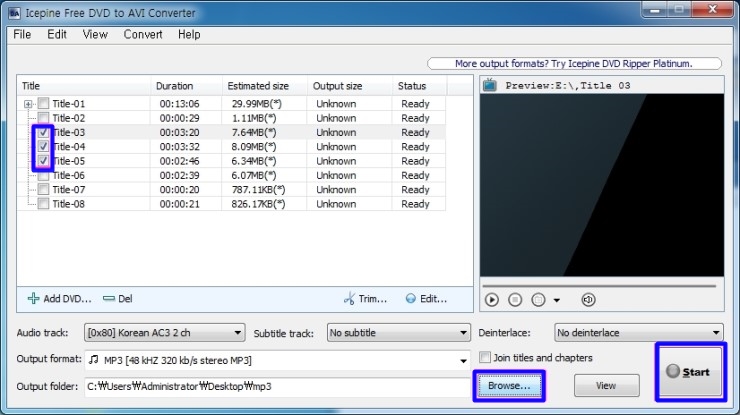Click the black video preview area

tap(602, 185)
